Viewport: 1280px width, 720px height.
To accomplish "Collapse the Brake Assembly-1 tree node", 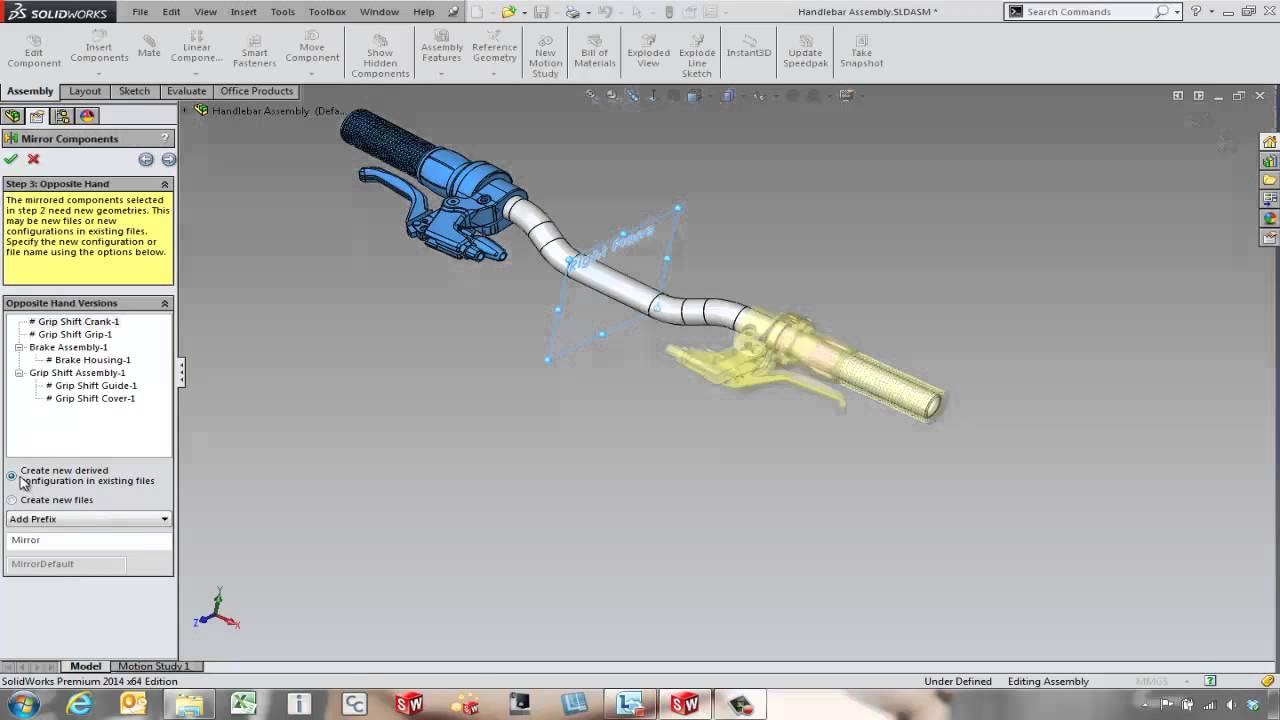I will pos(19,347).
